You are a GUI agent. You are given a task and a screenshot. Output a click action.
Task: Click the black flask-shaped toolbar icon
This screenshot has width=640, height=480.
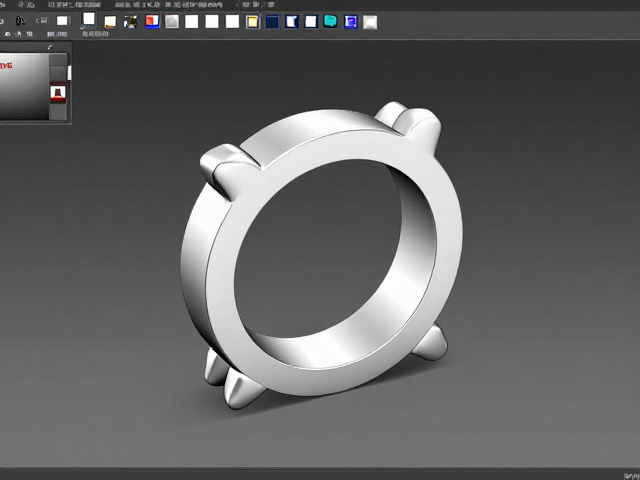pos(20,20)
